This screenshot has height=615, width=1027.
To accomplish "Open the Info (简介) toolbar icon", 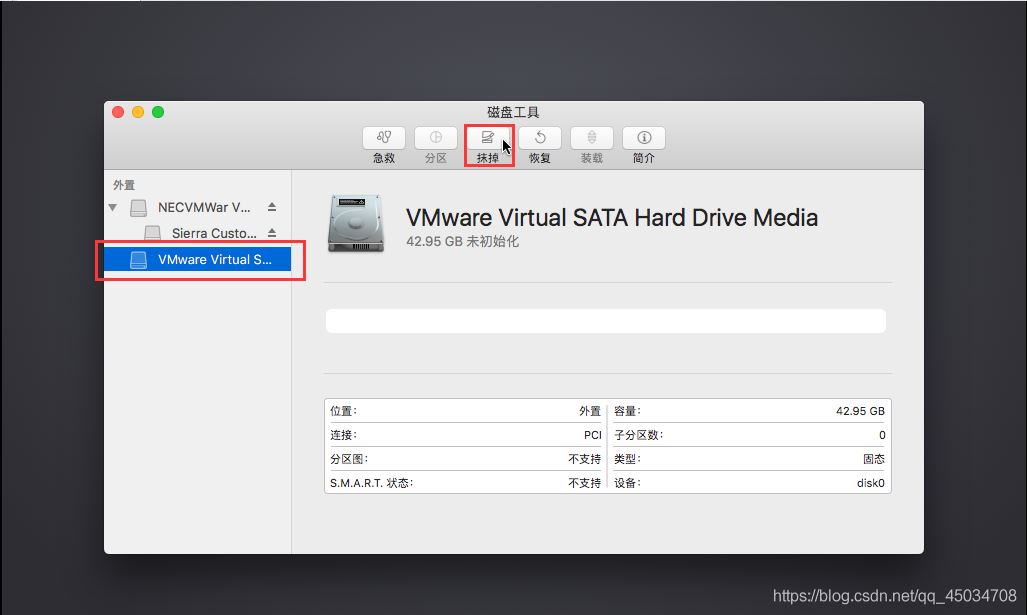I will coord(644,138).
